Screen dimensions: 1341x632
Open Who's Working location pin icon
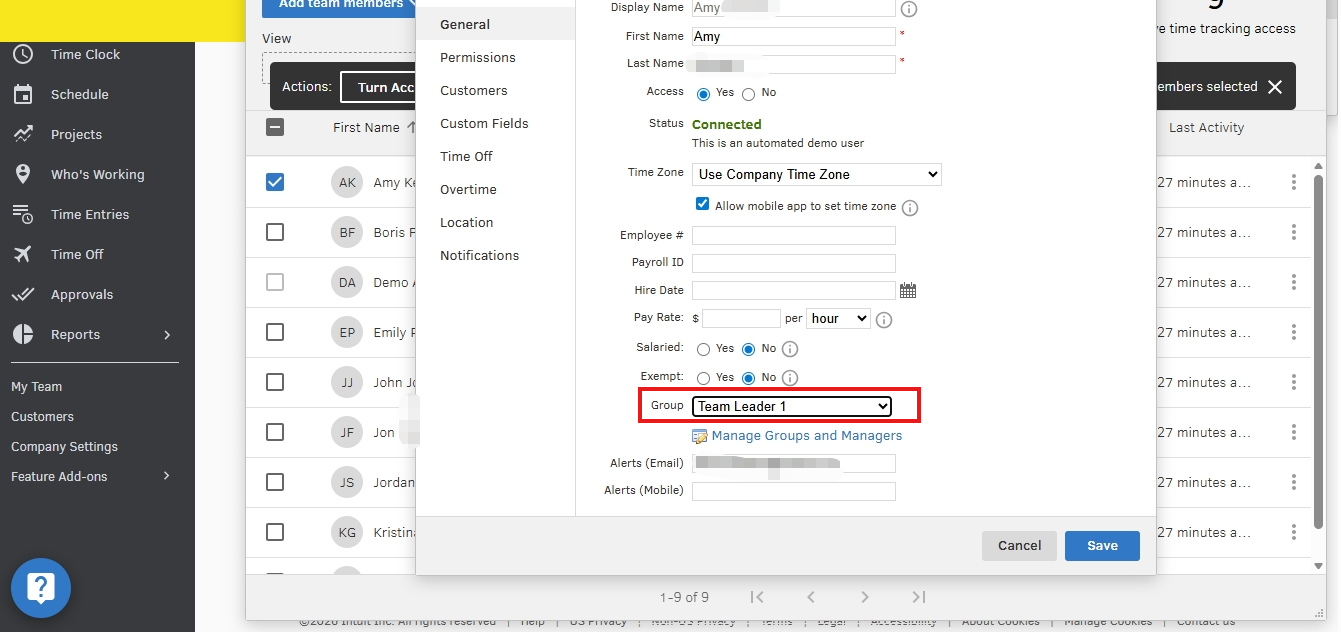[23, 174]
